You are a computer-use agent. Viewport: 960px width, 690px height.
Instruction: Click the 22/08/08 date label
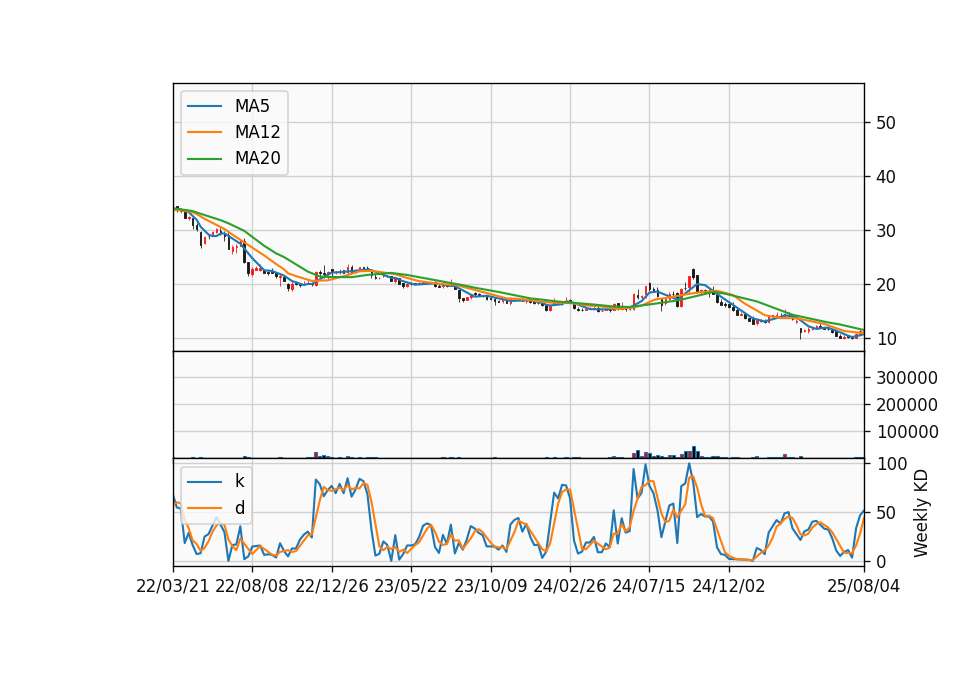pyautogui.click(x=252, y=587)
